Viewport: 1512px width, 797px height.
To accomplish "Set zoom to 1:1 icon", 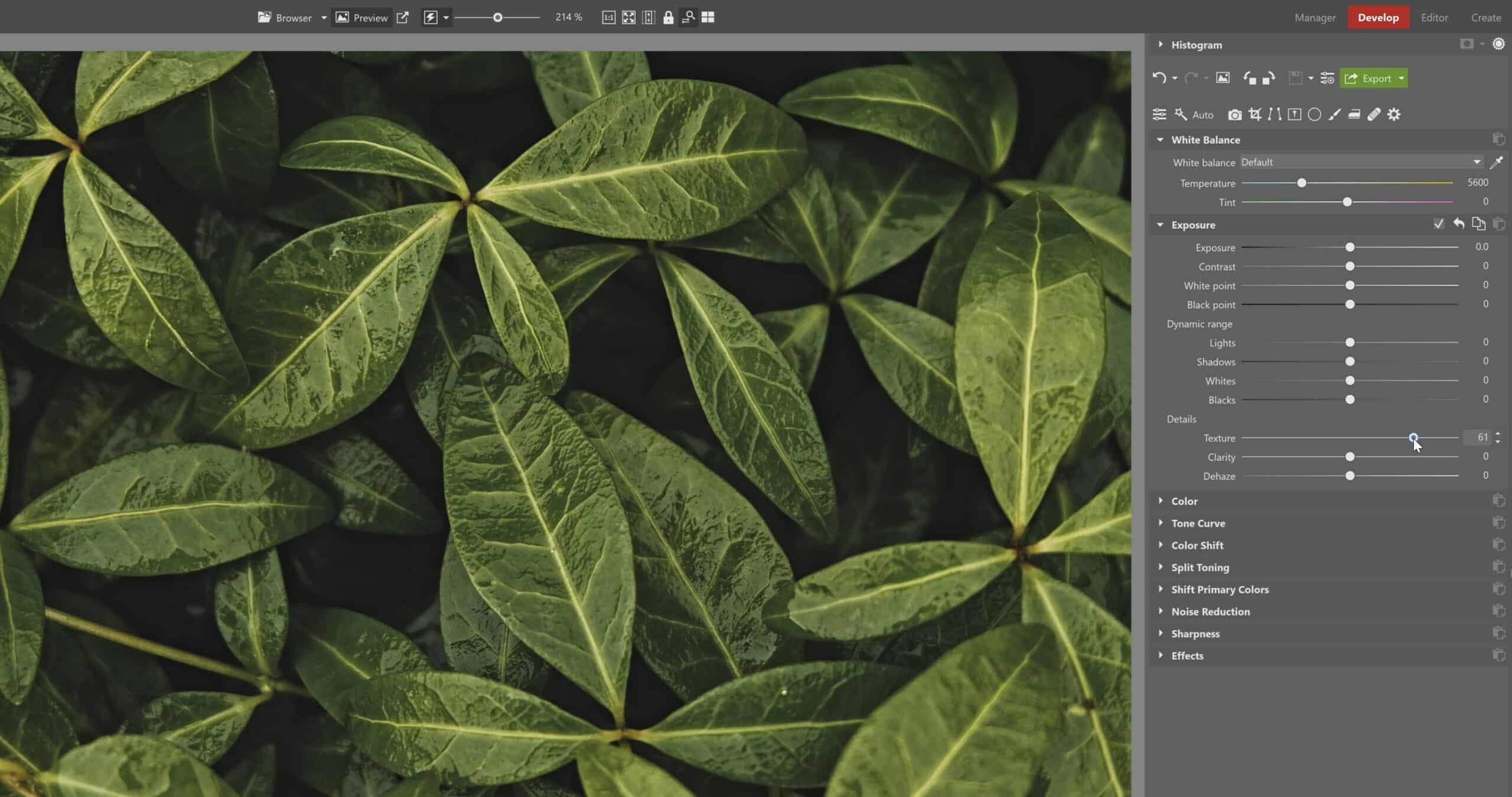I will (x=608, y=18).
